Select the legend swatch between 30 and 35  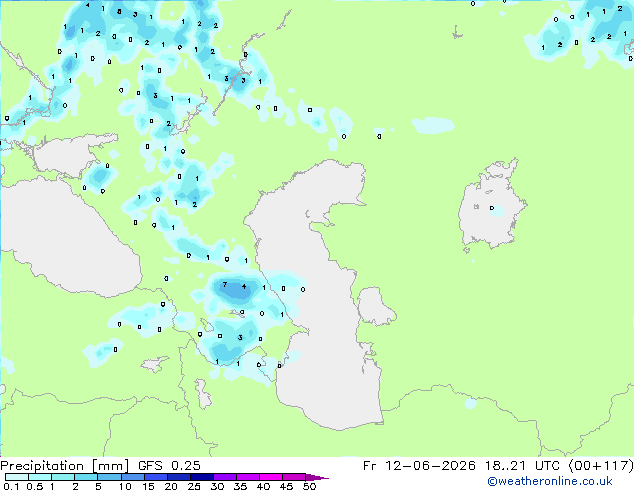click(225, 477)
